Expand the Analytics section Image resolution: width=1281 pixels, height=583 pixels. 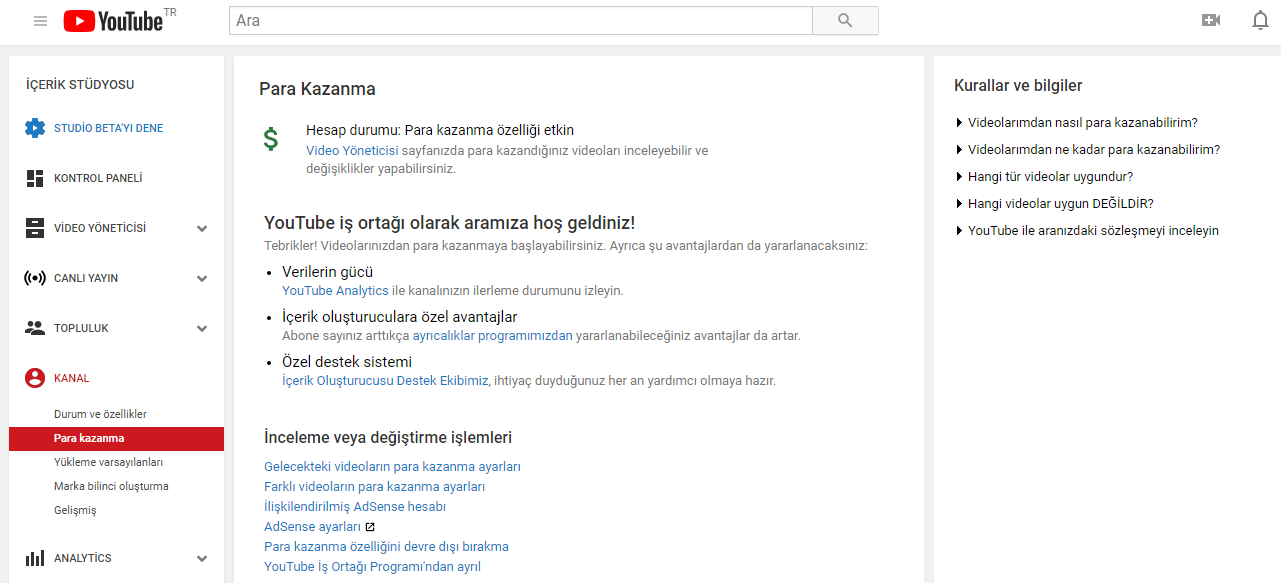(x=202, y=558)
